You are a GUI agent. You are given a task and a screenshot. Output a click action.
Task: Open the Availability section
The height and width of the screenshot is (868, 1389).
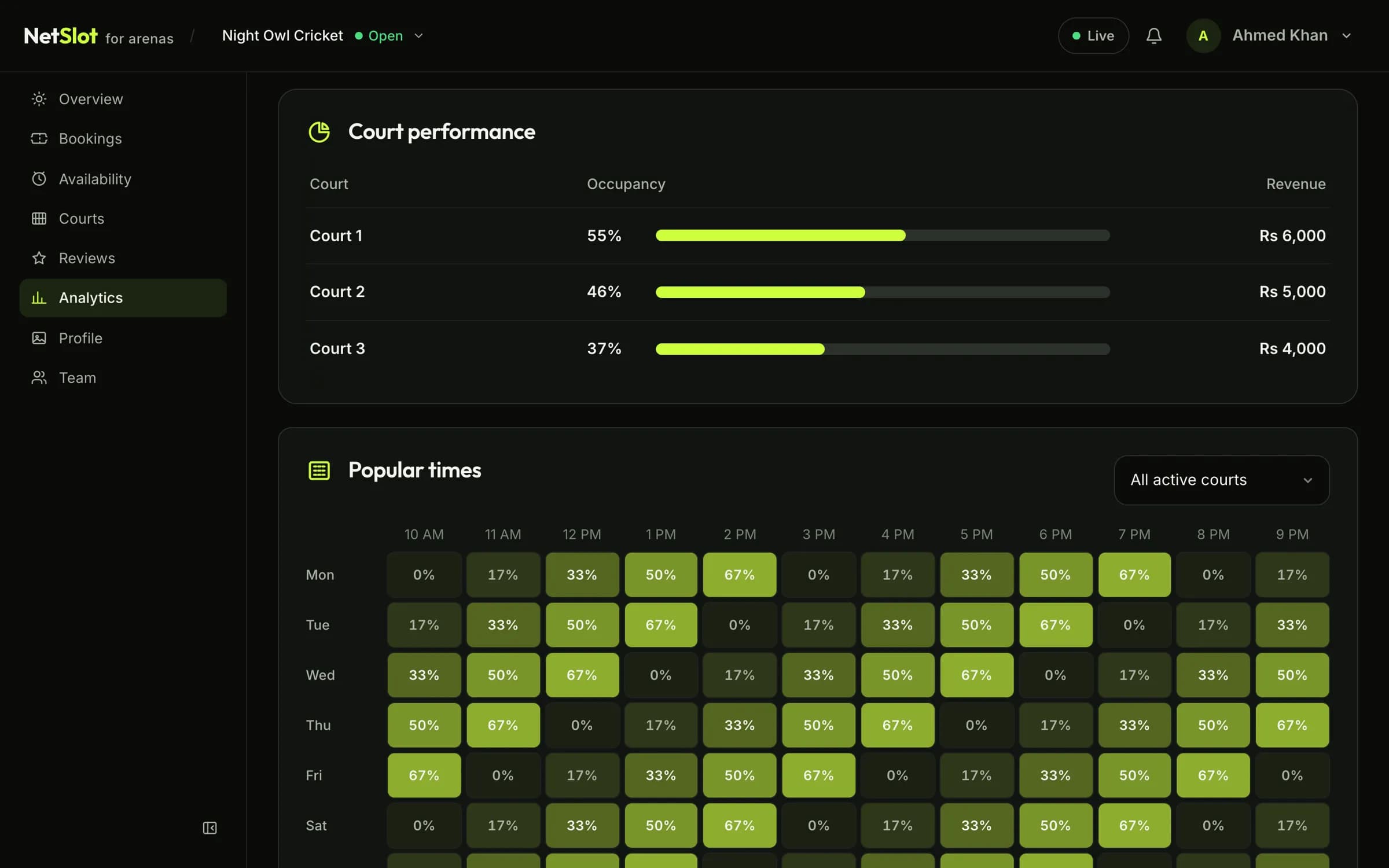(123, 179)
